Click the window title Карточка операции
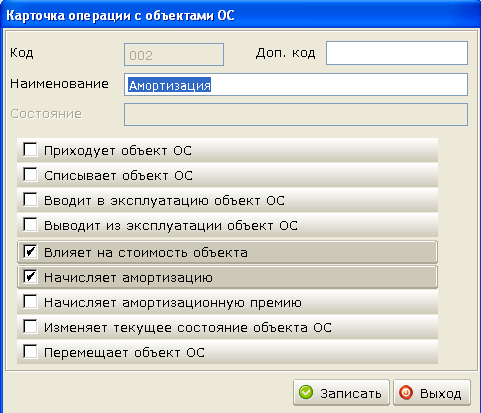Viewport: 481px width, 413px height. tap(120, 16)
